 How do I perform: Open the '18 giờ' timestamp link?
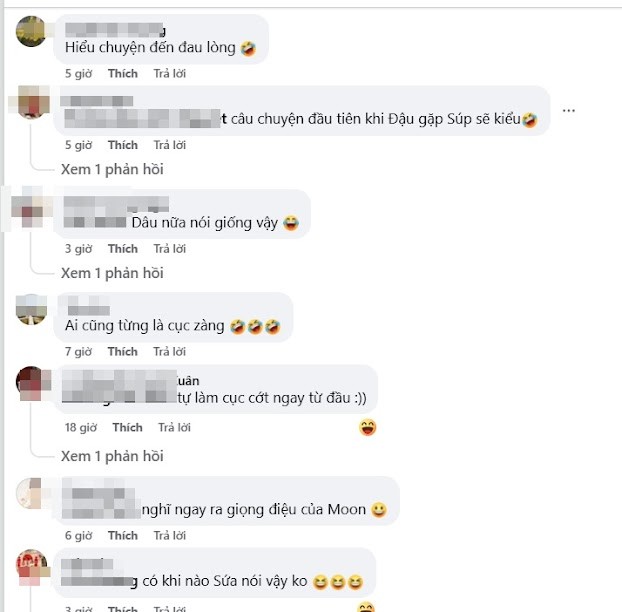click(x=81, y=427)
